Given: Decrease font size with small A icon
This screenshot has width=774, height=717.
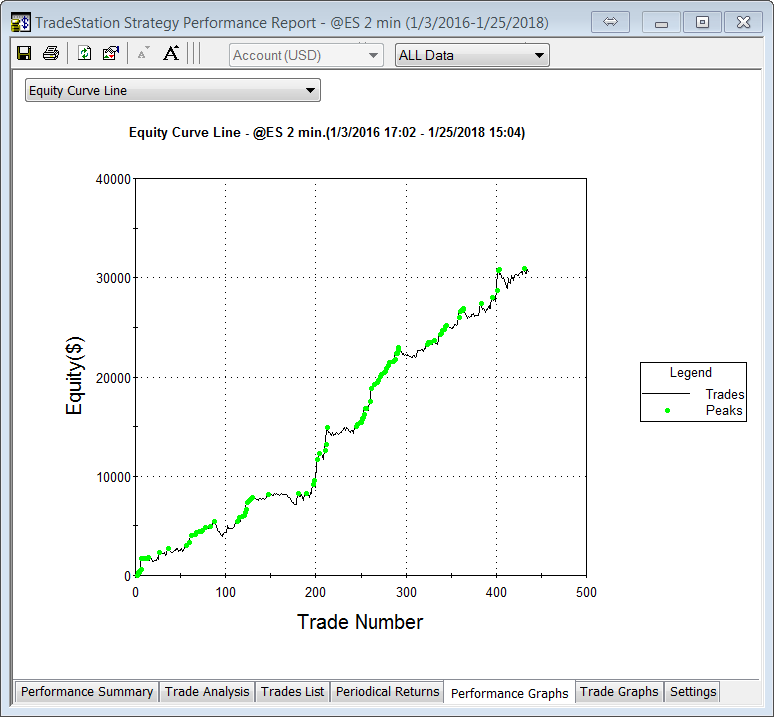Looking at the screenshot, I should 143,54.
